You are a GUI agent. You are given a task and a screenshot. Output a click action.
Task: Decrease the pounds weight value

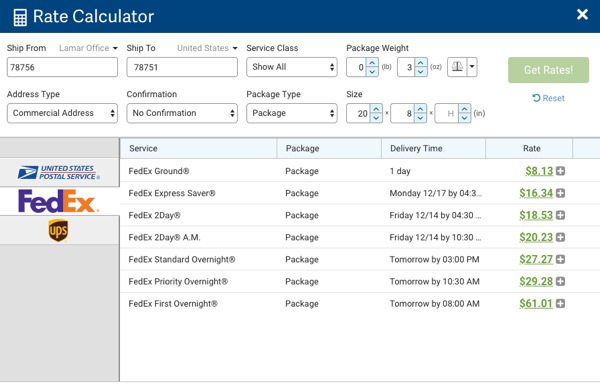[x=372, y=72]
